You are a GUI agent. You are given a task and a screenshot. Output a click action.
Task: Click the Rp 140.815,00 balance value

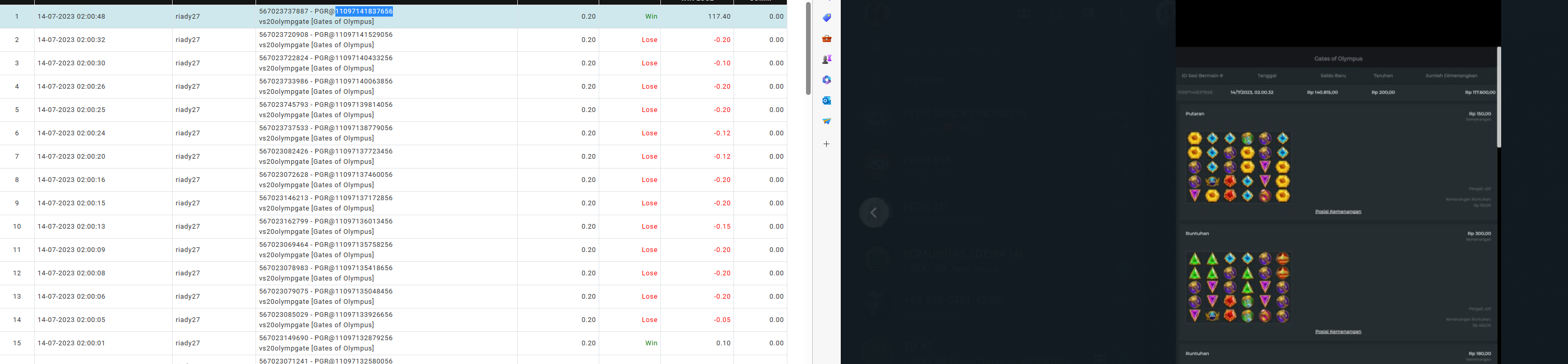1322,92
